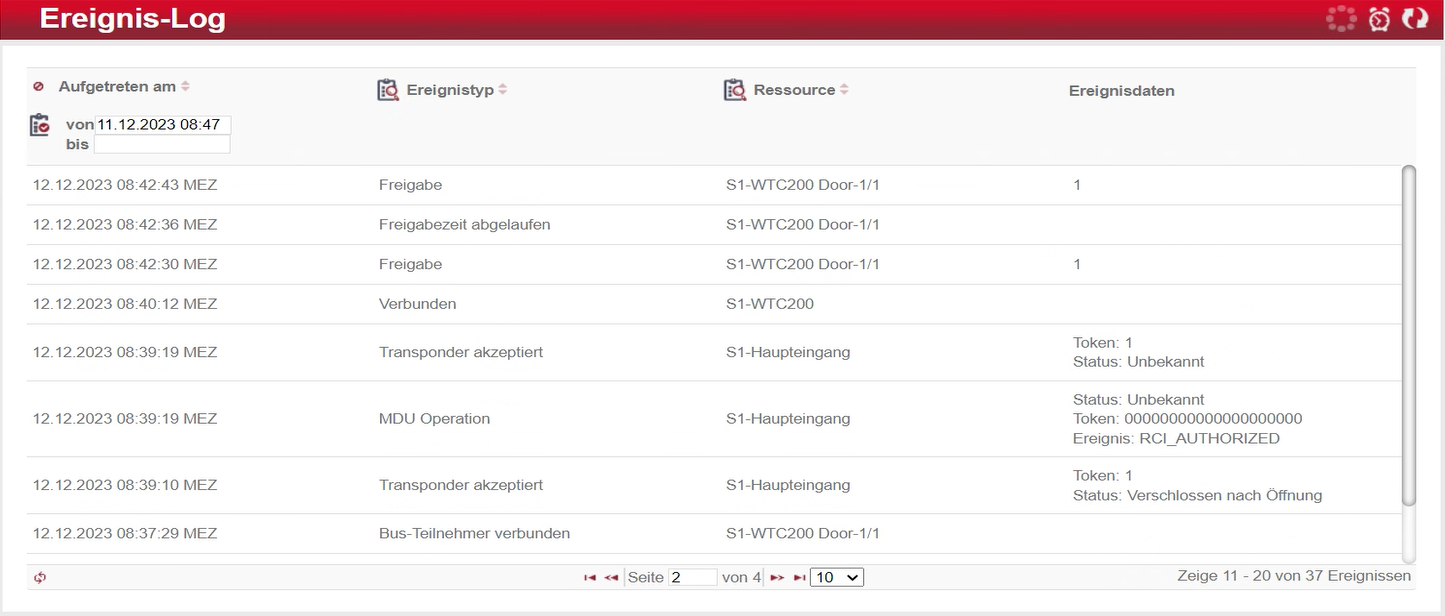Sort by Ereignistyp column header

pos(450,90)
